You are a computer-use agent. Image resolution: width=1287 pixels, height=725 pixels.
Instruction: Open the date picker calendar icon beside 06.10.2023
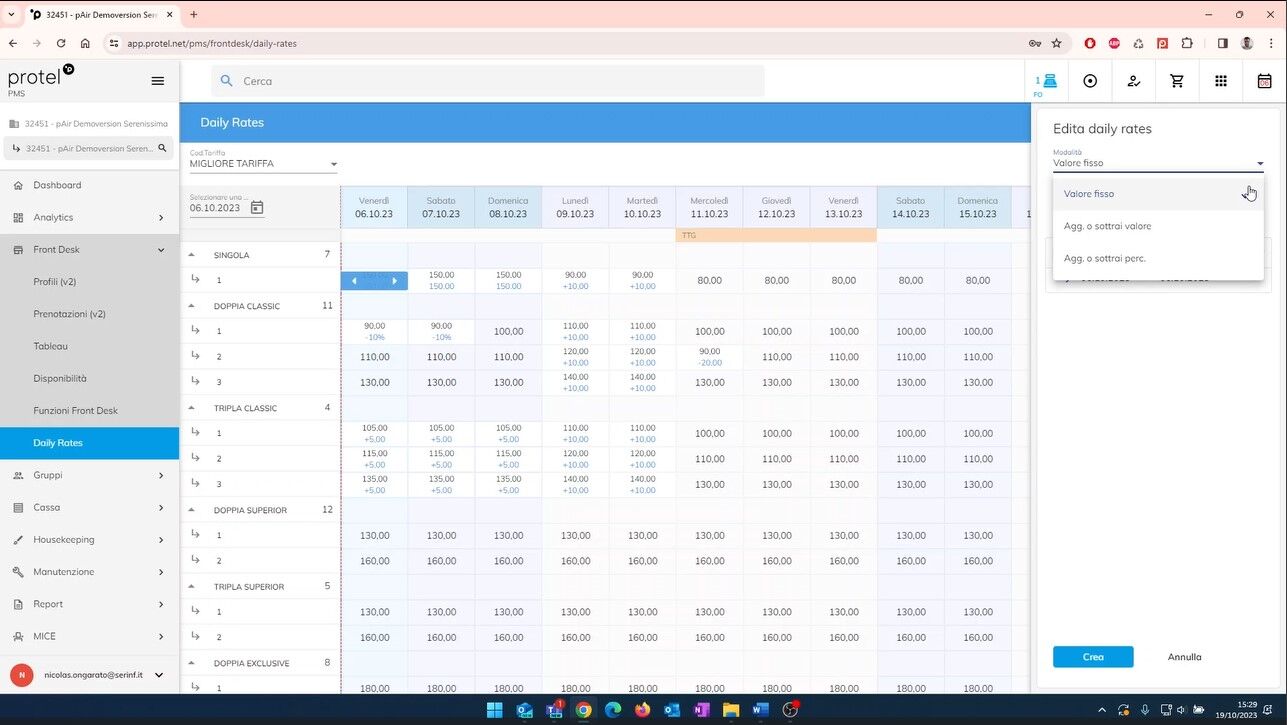click(x=257, y=208)
